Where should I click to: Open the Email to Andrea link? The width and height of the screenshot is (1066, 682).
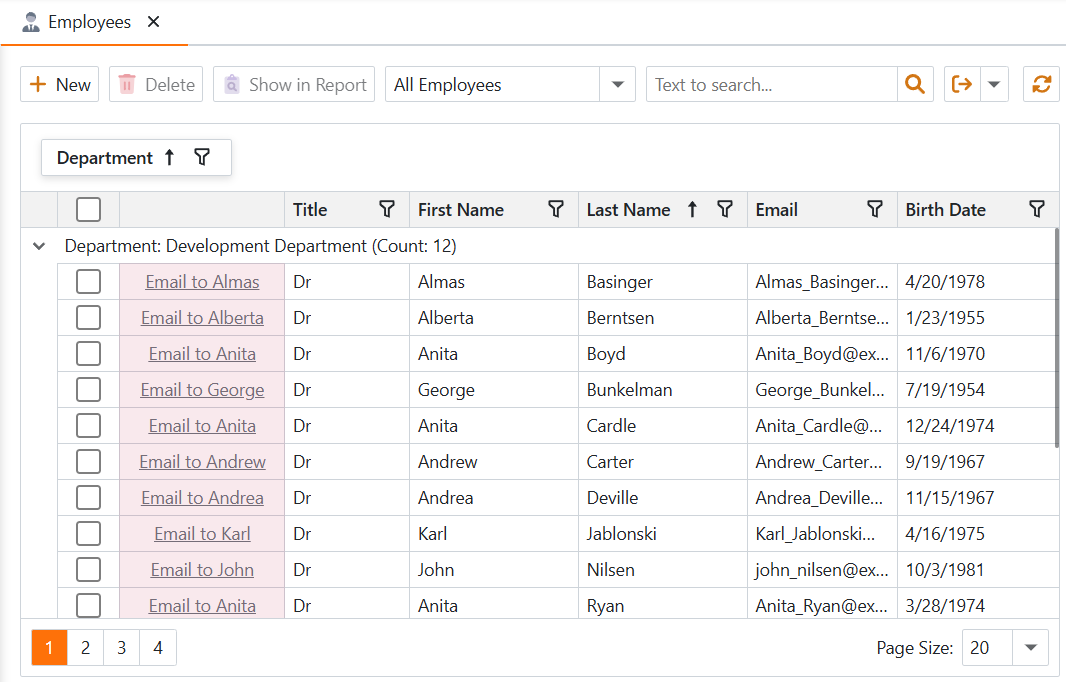tap(202, 498)
